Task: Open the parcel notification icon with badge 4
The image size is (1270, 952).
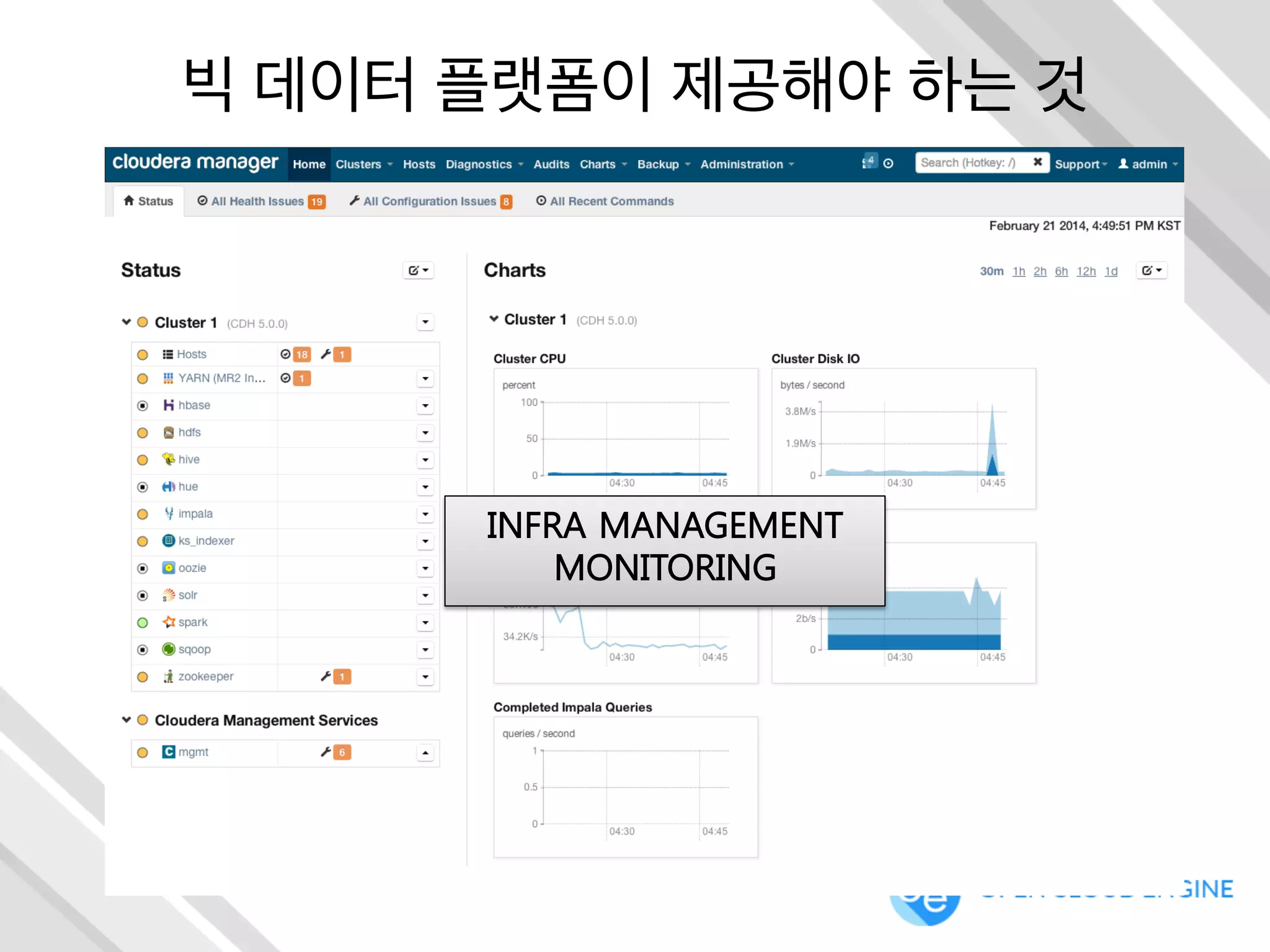Action: point(869,162)
